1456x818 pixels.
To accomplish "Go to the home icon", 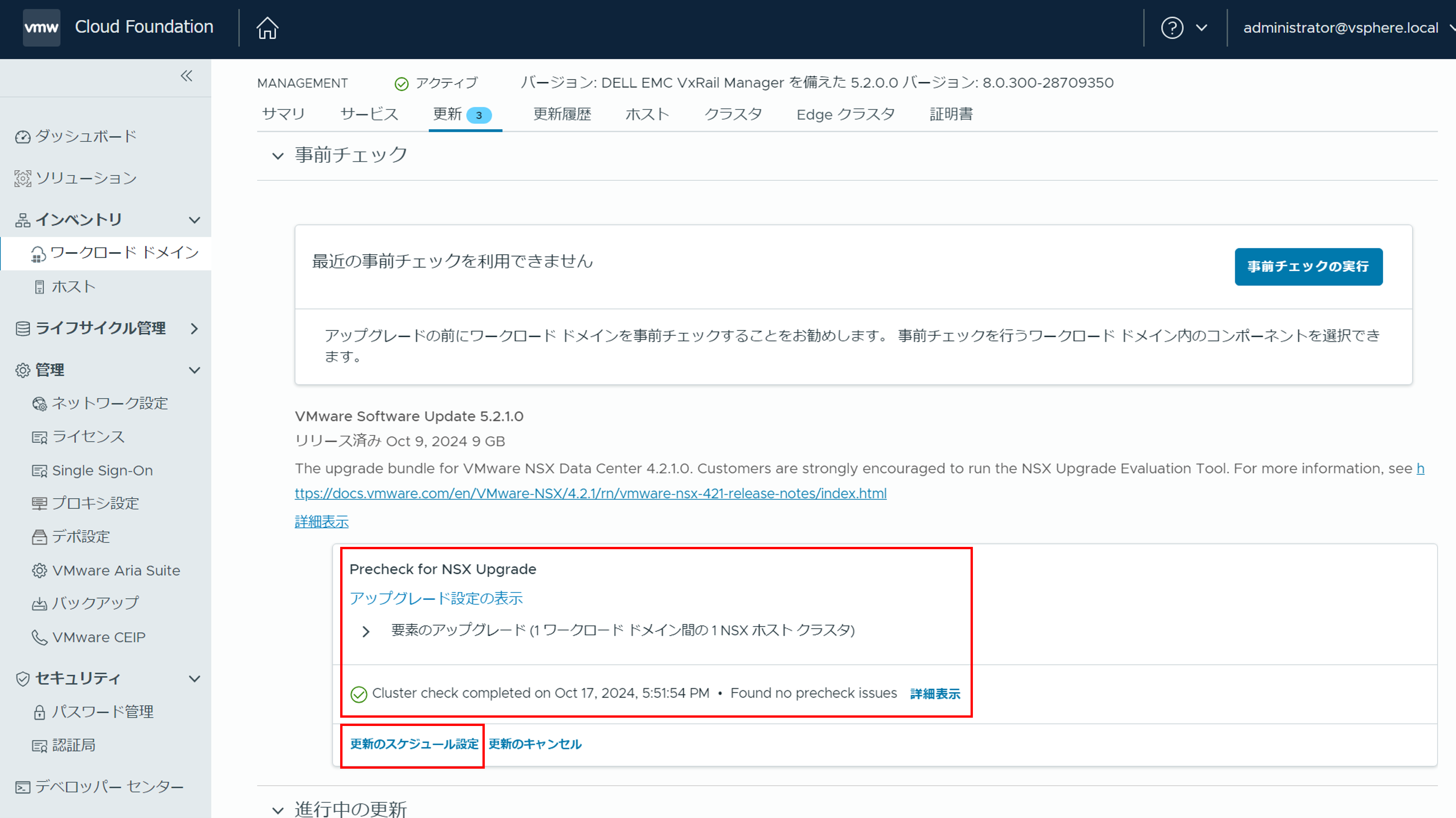I will (x=267, y=28).
